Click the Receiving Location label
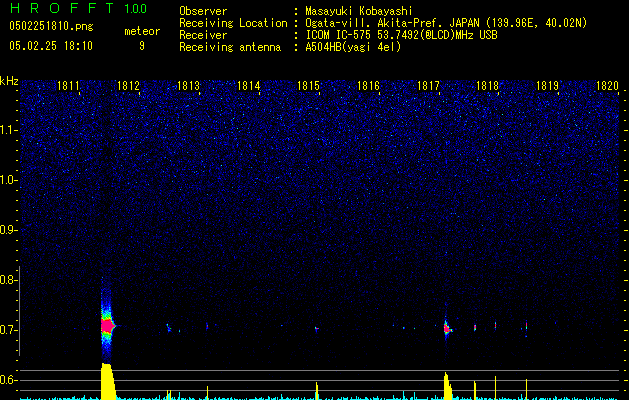 point(233,23)
